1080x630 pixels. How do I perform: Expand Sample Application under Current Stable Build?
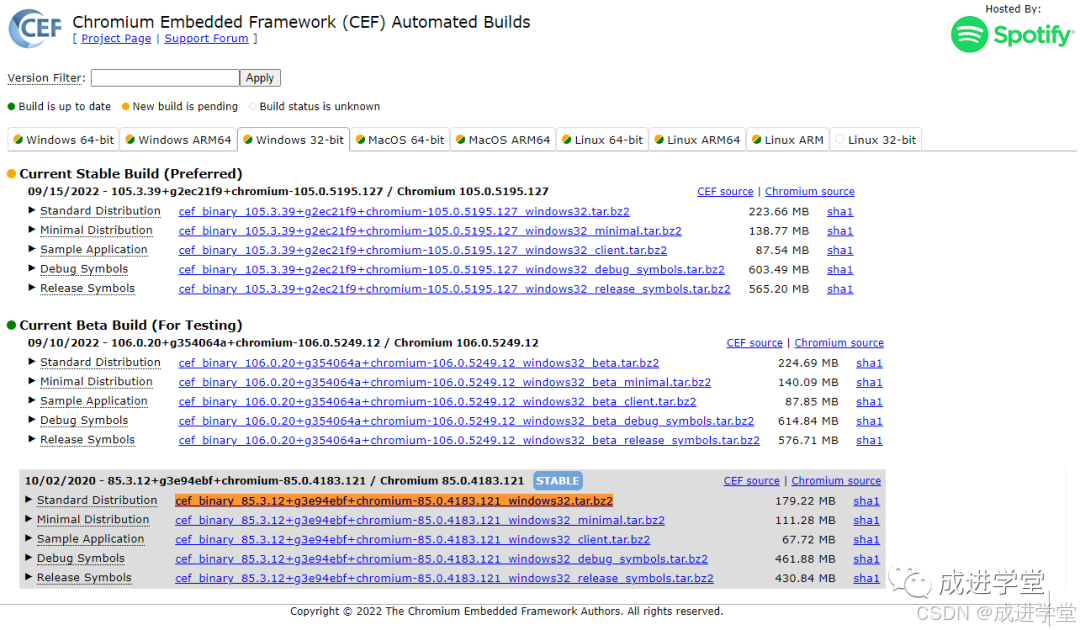coord(94,250)
